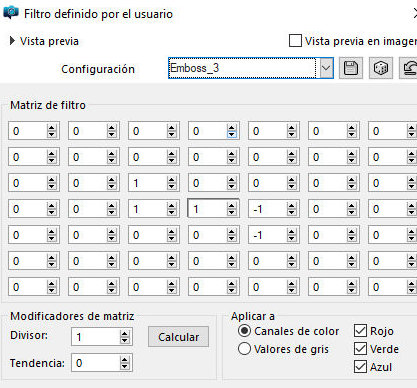Click the Calcular button
This screenshot has width=417, height=388.
pos(178,337)
